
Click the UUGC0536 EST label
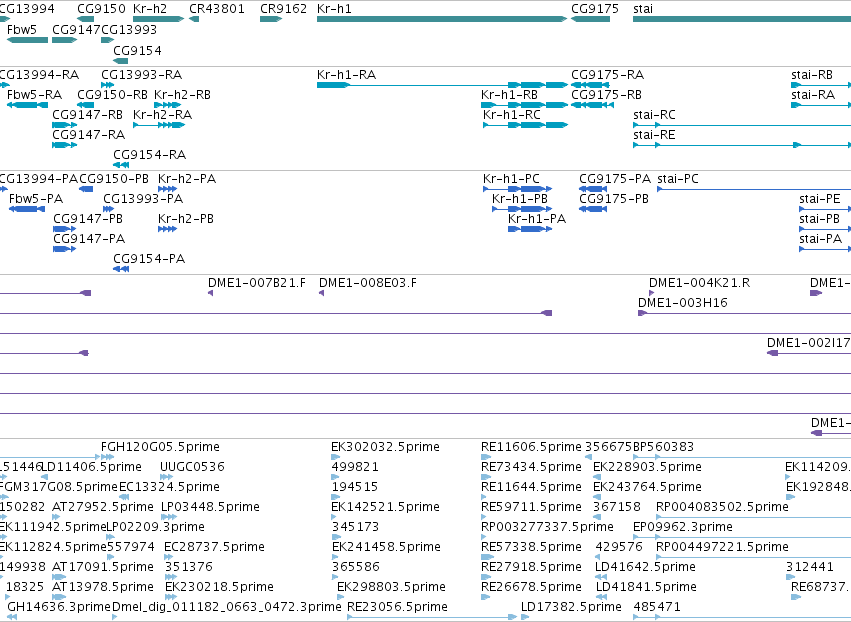pos(192,467)
